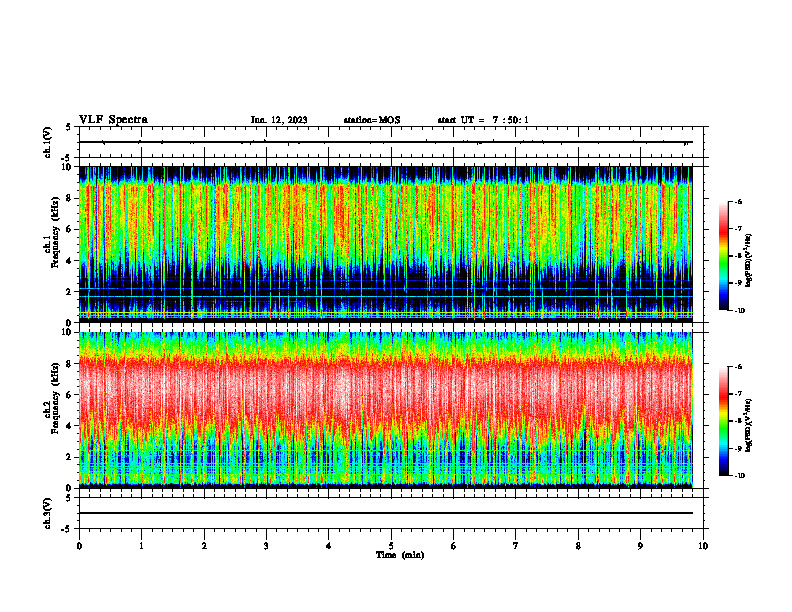Click the "8" kHz label on ch.1 axis
This screenshot has width=792, height=612.
click(70, 198)
